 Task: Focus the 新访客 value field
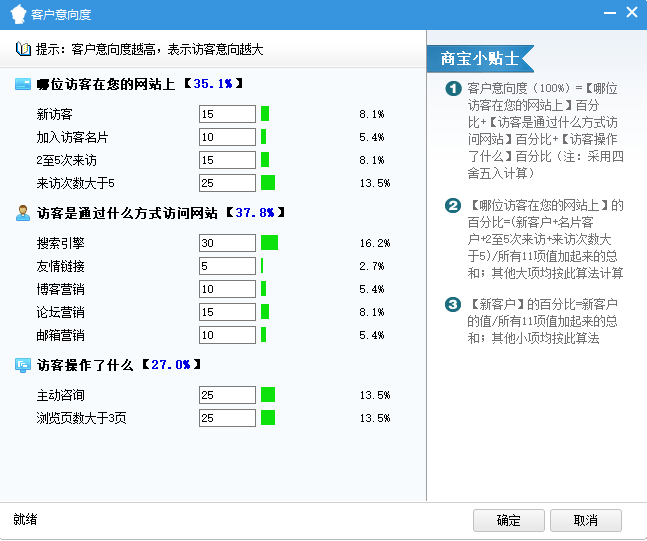point(227,114)
